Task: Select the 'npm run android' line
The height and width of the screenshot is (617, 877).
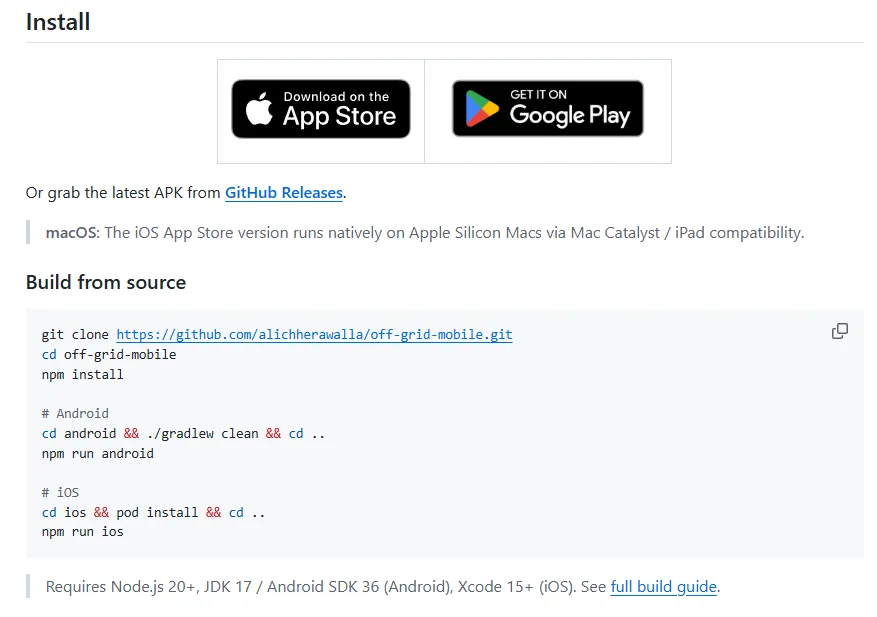Action: pos(97,453)
